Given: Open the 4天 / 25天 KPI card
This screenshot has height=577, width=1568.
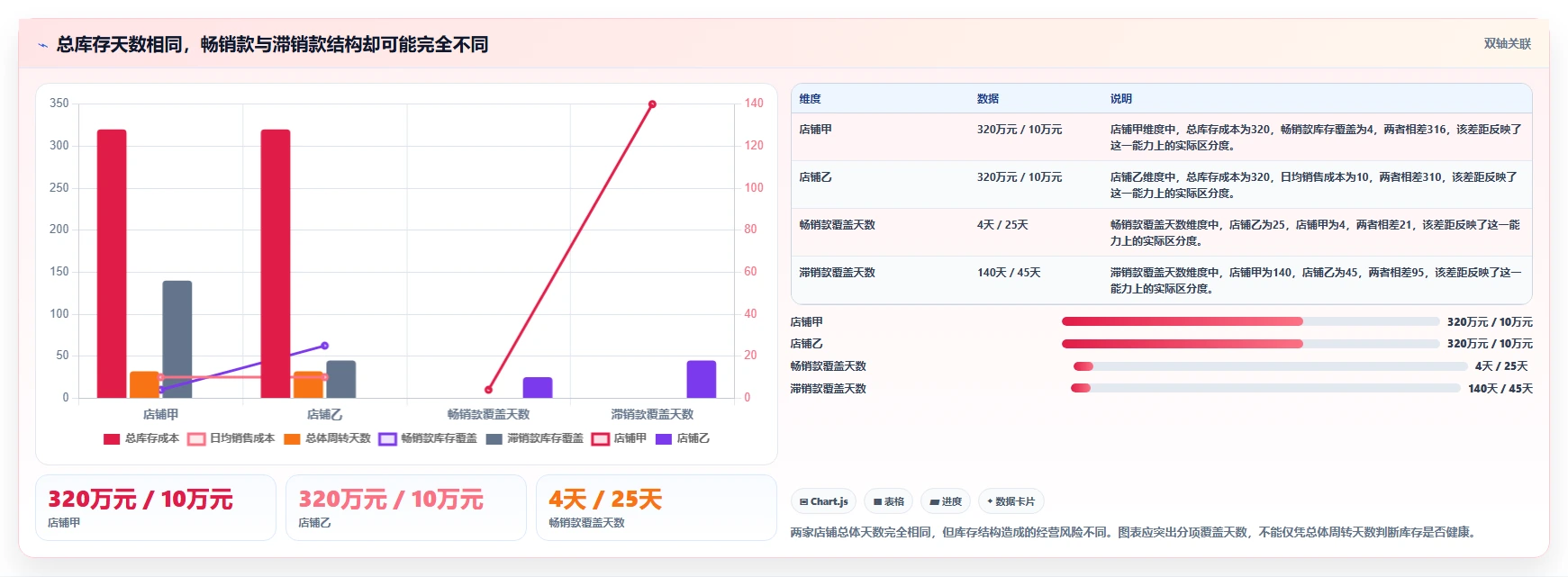Looking at the screenshot, I should 657,508.
